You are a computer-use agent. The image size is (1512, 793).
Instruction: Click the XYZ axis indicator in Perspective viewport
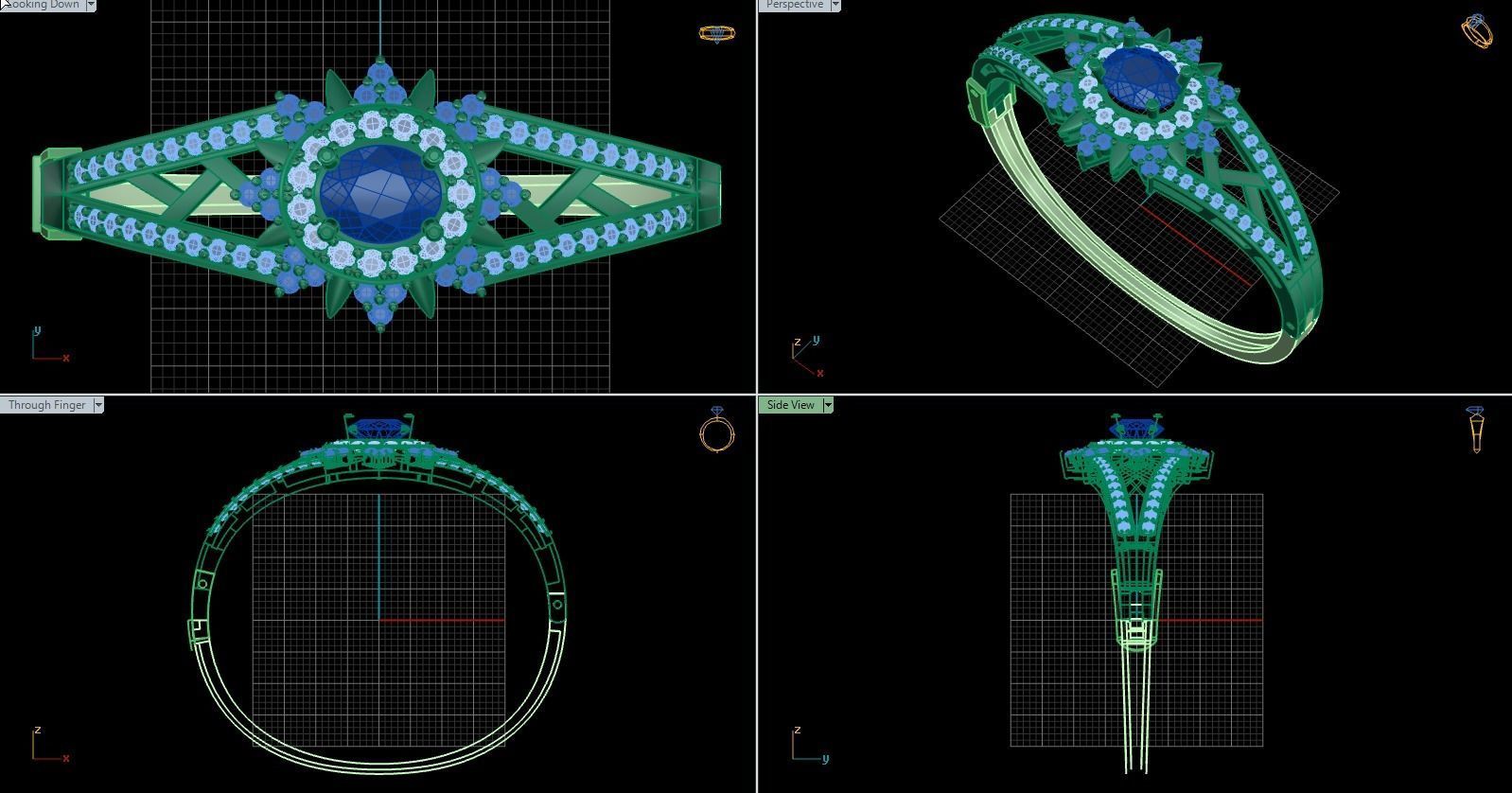(x=807, y=356)
